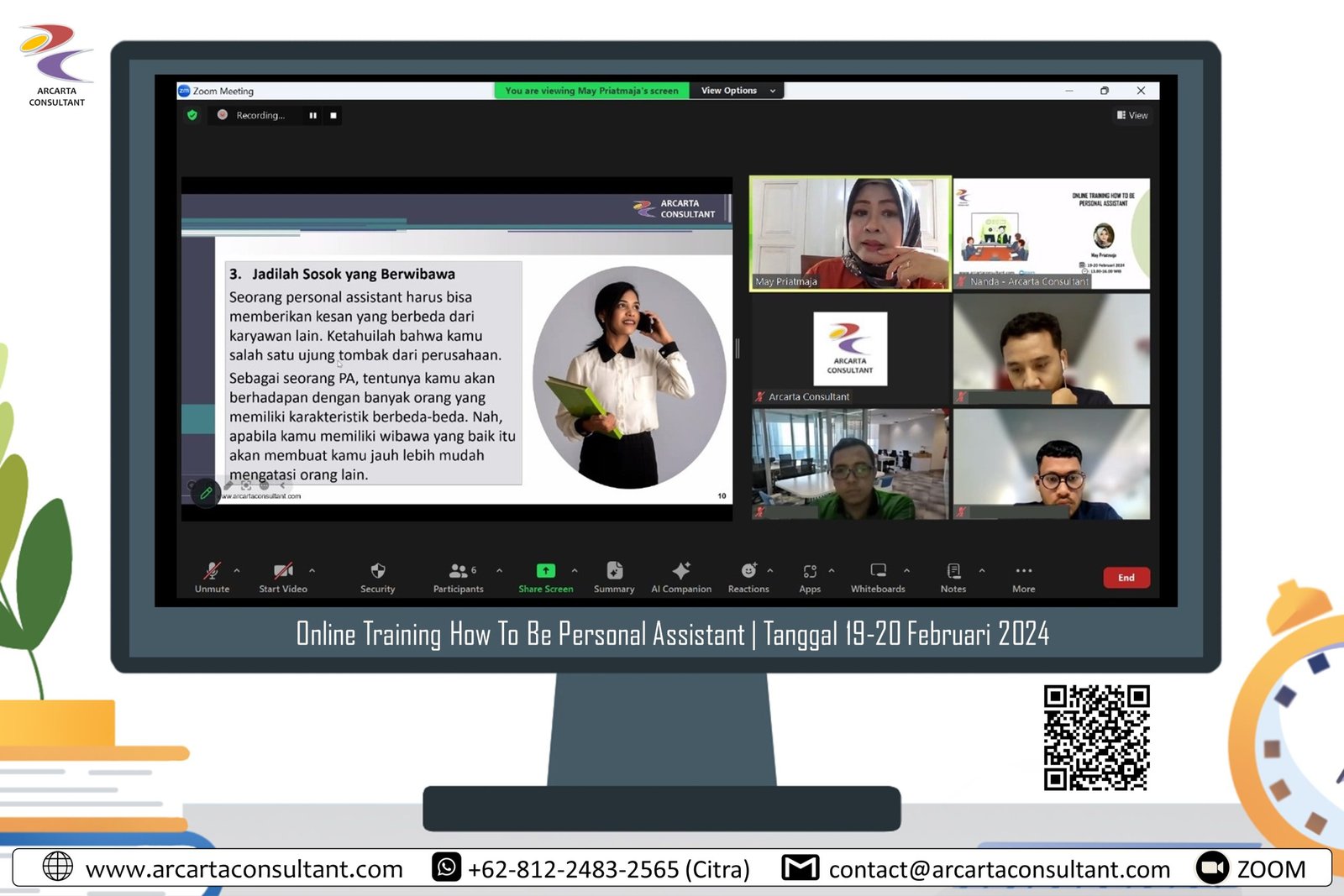Expand video options arrow beside Start Video

pos(312,571)
